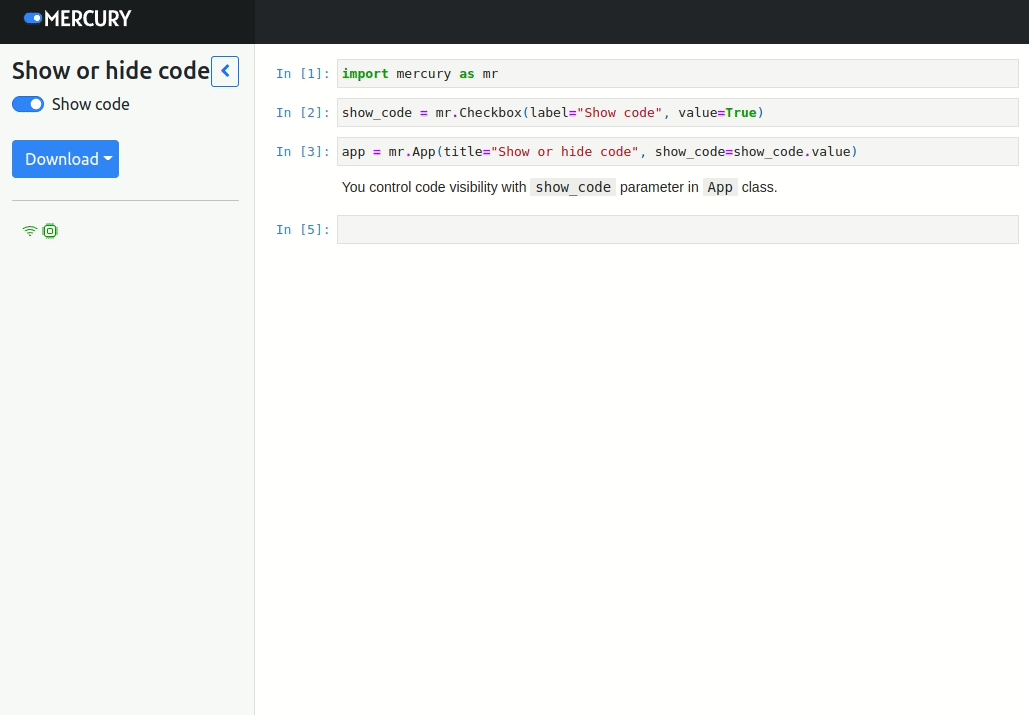The image size is (1029, 715).
Task: Click the WiFi connection status icon
Action: click(x=29, y=231)
